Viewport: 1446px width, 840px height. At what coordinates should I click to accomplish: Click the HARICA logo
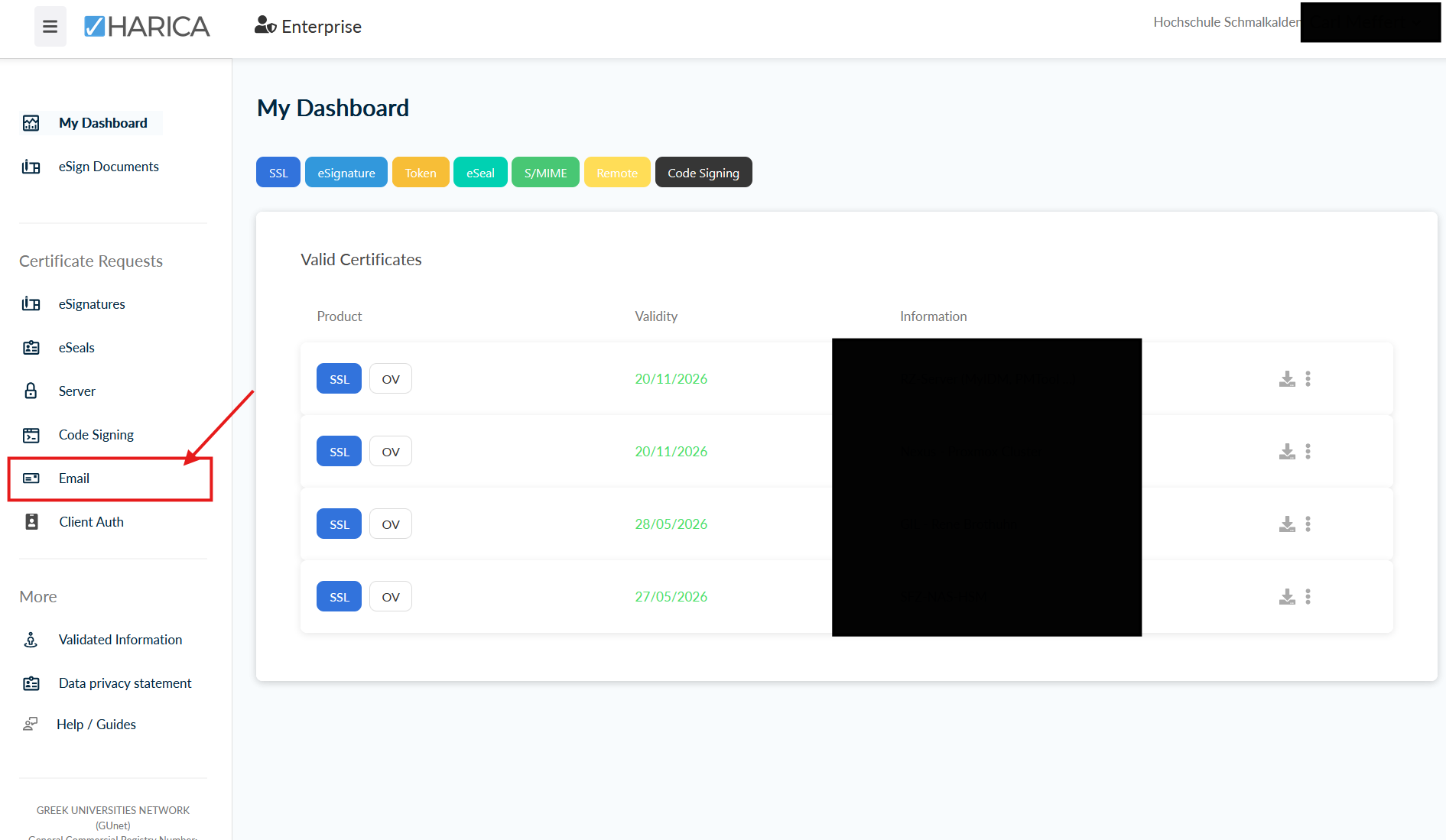[x=147, y=27]
